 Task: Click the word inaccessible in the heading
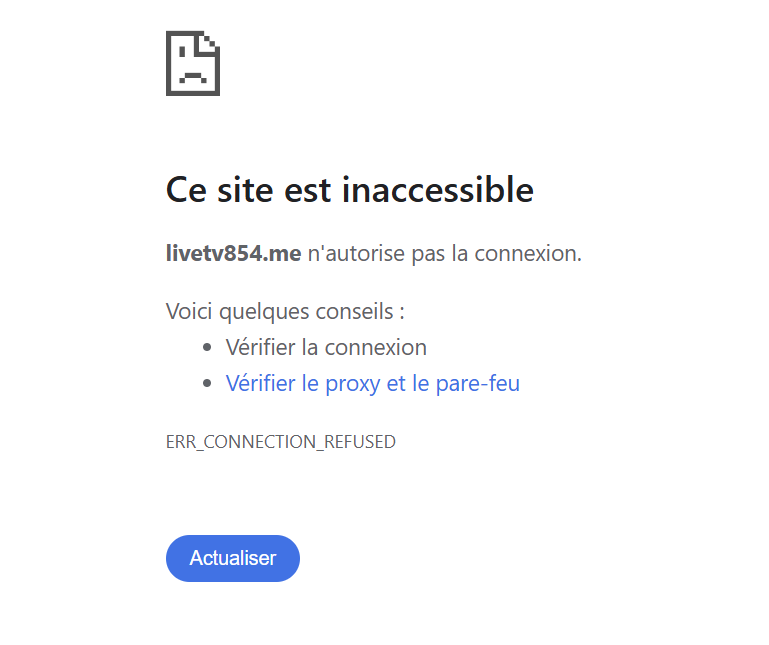pyautogui.click(x=437, y=190)
